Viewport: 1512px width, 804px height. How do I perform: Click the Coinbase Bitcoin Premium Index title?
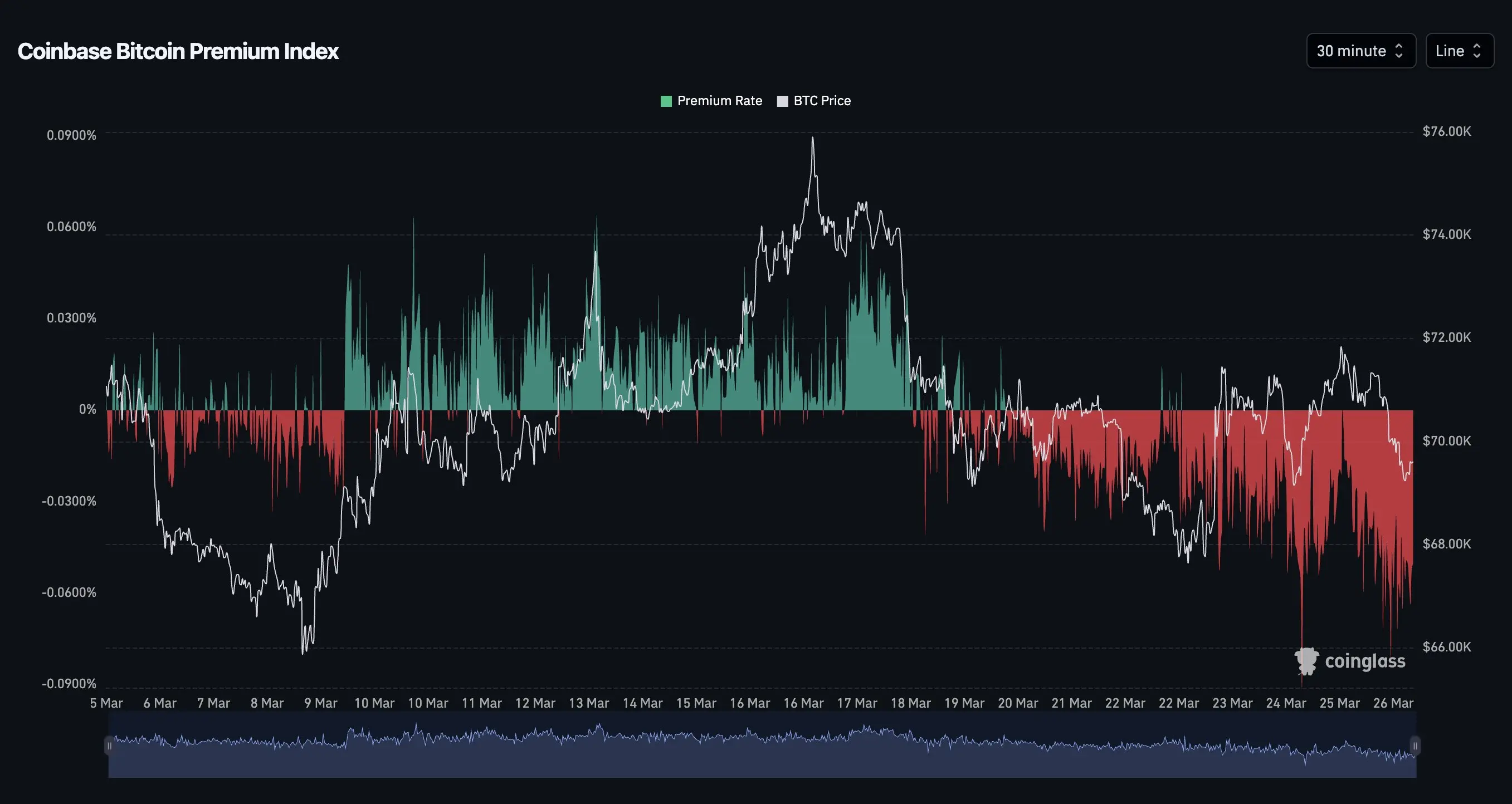(x=178, y=51)
